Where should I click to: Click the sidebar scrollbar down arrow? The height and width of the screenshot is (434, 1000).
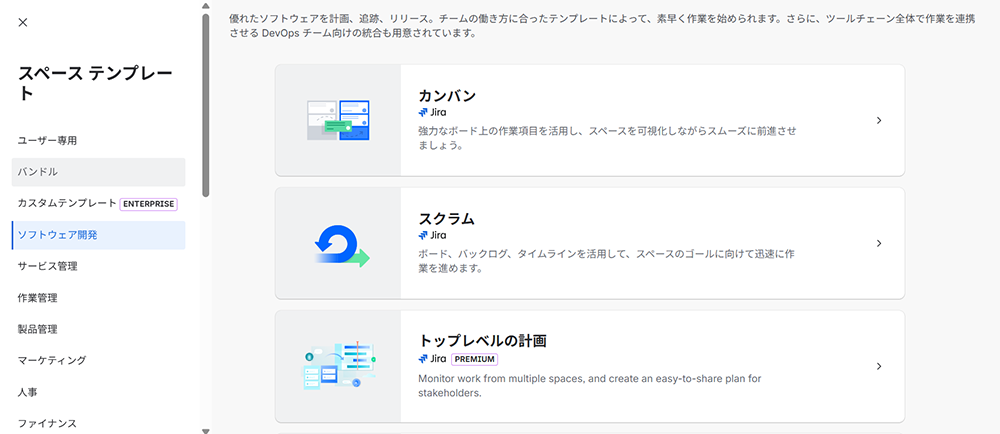pyautogui.click(x=206, y=430)
